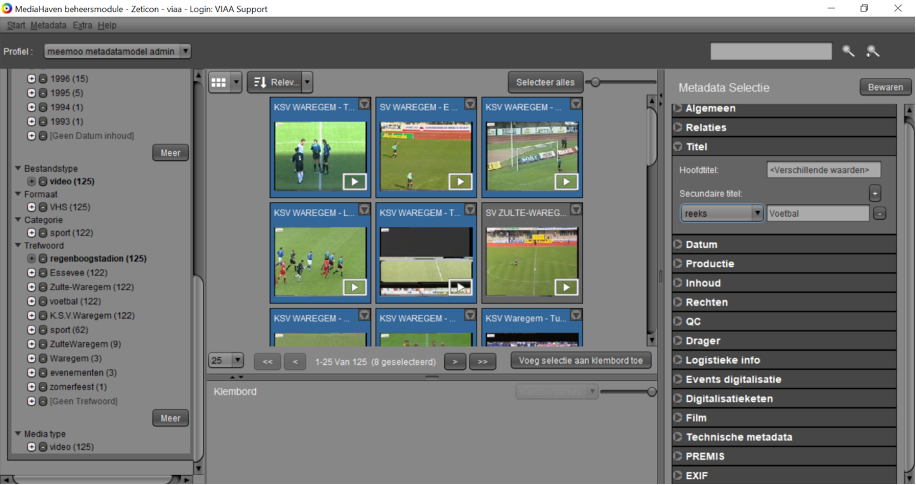Play KSV WAREGEM - L... video
Viewport: 916px width, 485px height.
click(x=355, y=287)
